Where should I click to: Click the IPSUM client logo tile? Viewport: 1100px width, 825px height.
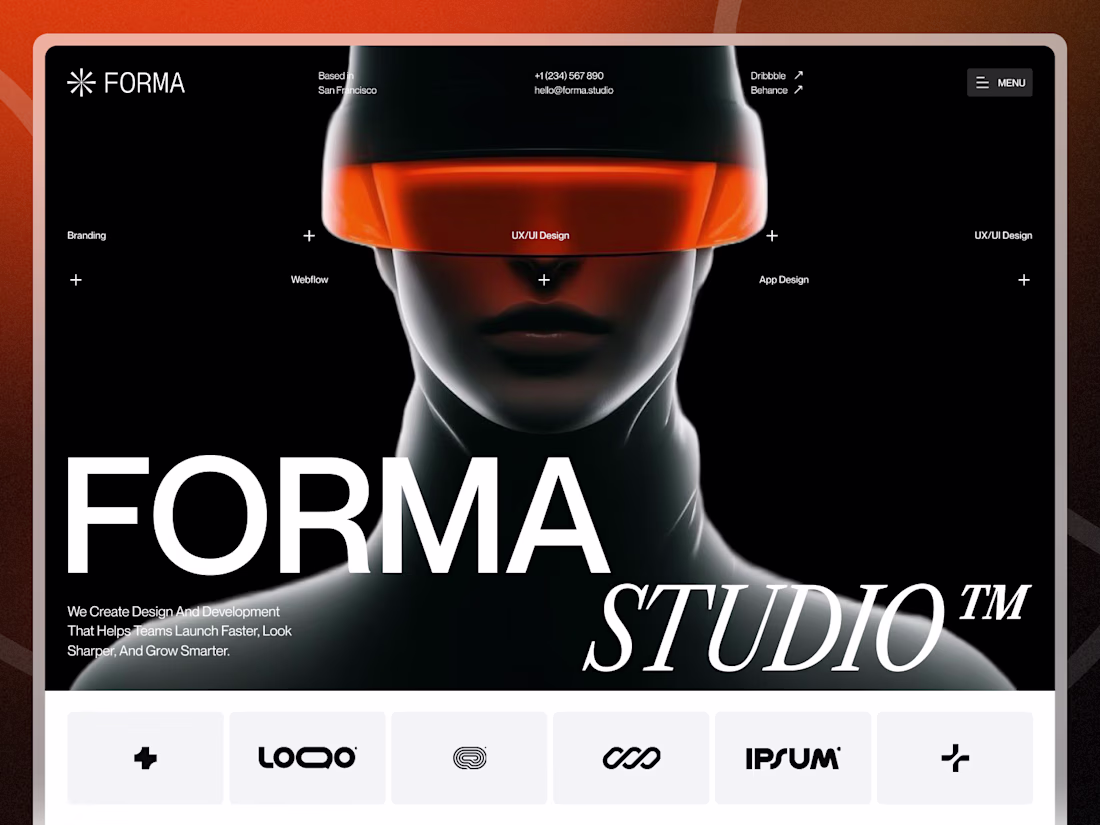coord(793,758)
